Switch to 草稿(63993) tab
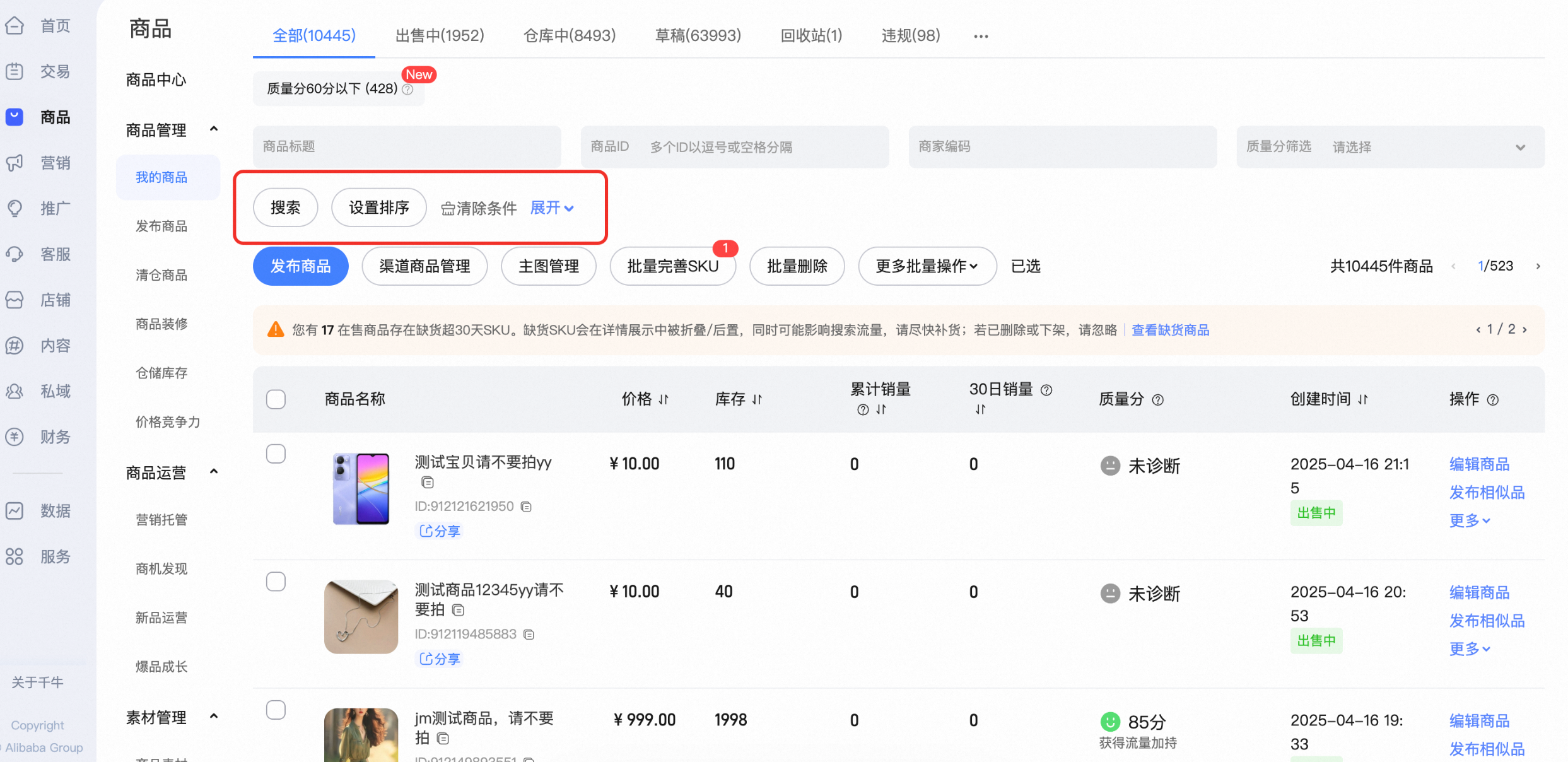The image size is (1568, 762). click(698, 35)
